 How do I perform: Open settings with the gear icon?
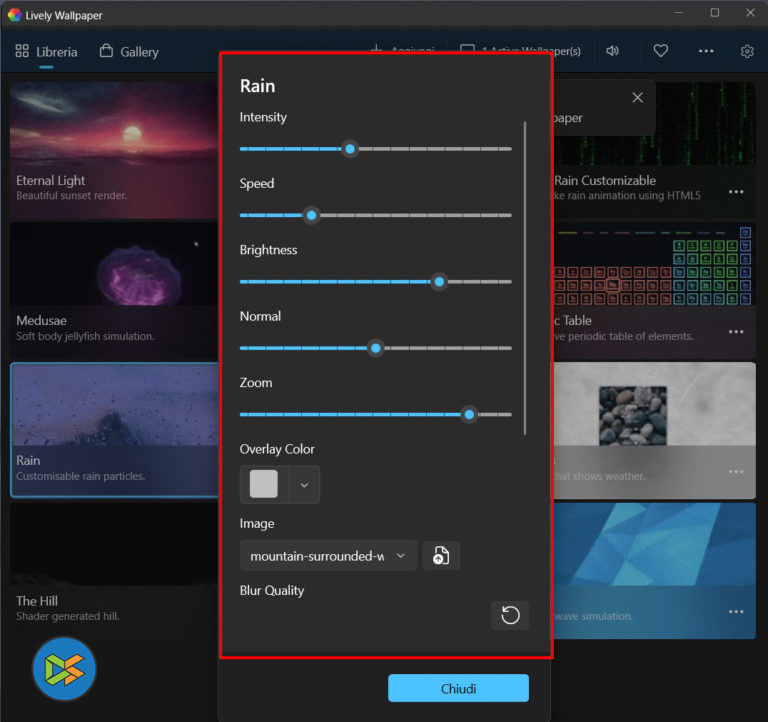pos(747,51)
